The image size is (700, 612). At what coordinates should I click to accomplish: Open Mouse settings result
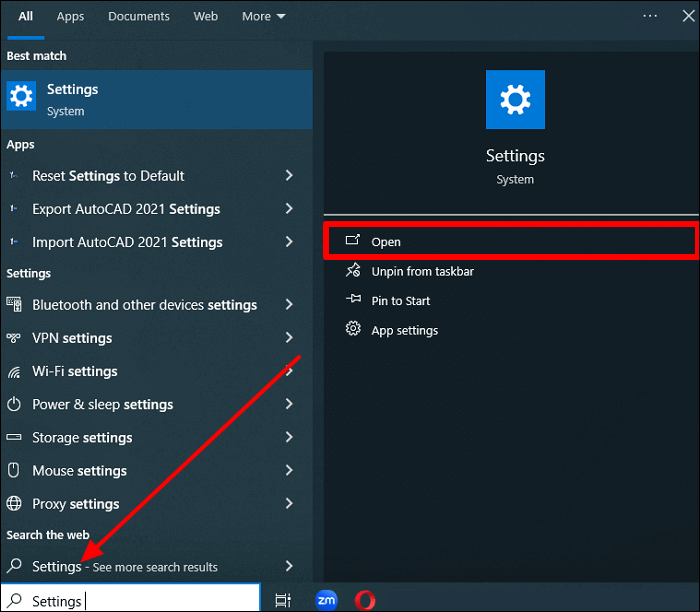pos(157,470)
